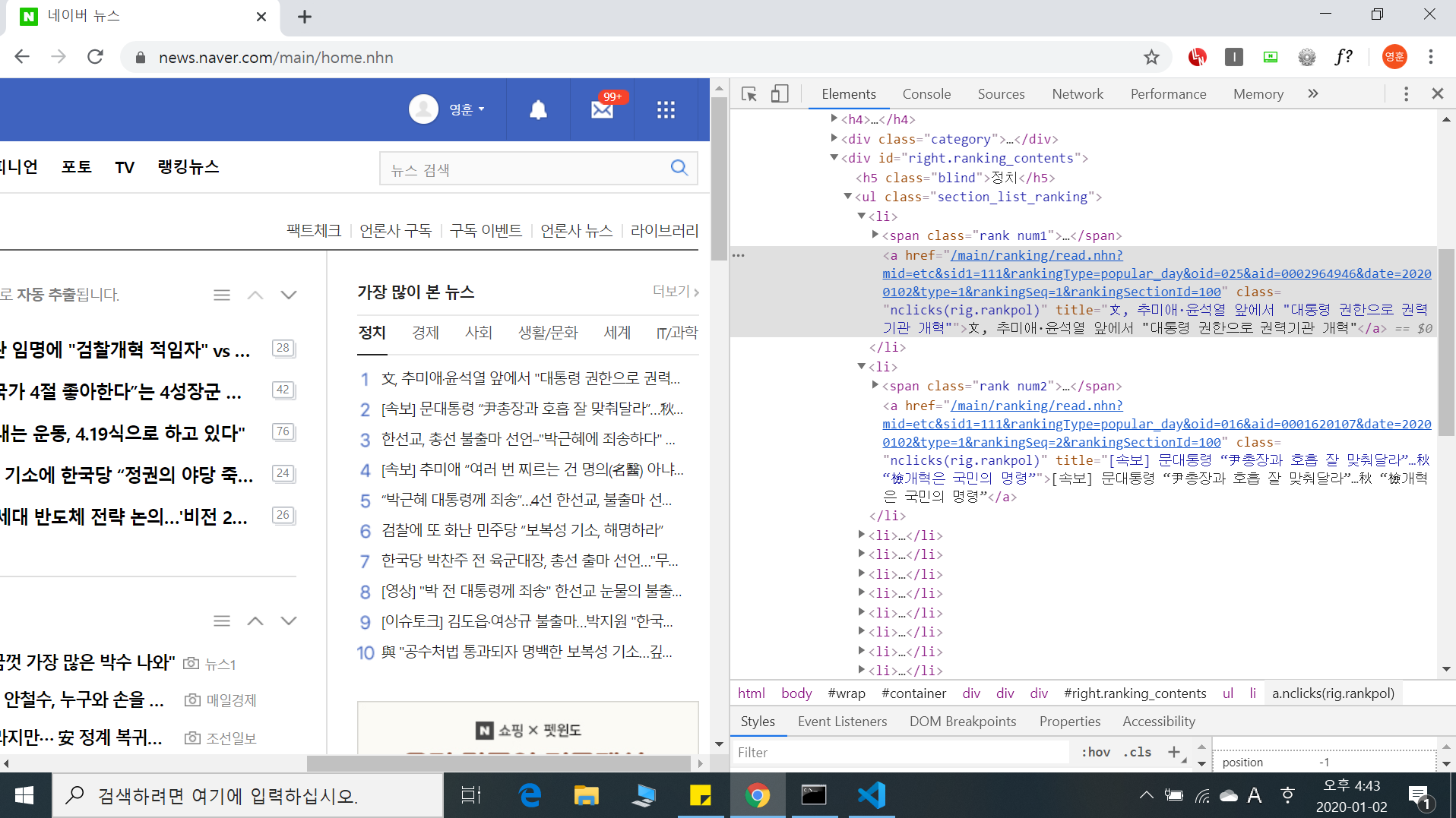Open the Naver apps grid icon

point(666,109)
